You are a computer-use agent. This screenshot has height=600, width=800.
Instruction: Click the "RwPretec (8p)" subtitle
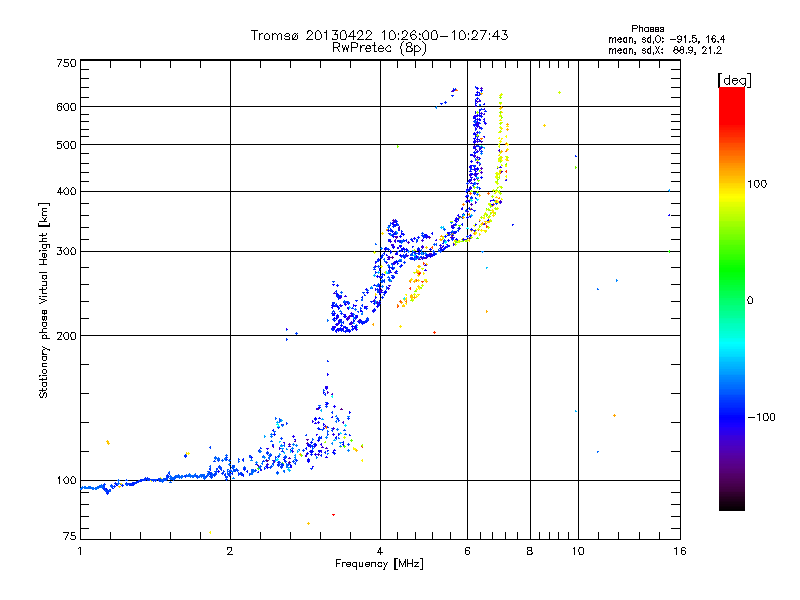point(379,48)
